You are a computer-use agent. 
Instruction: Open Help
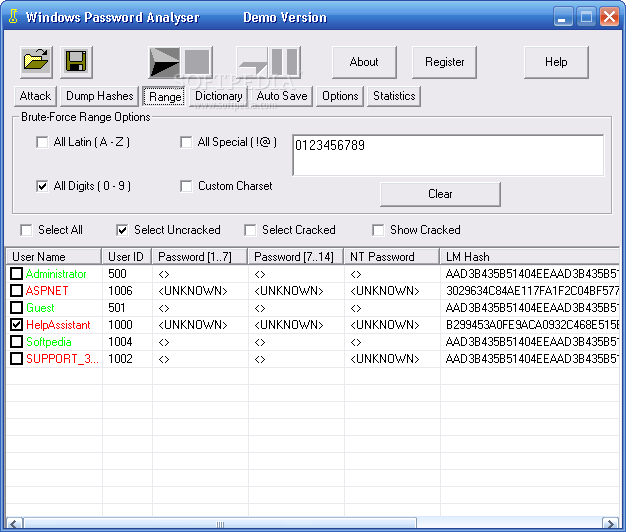point(556,62)
